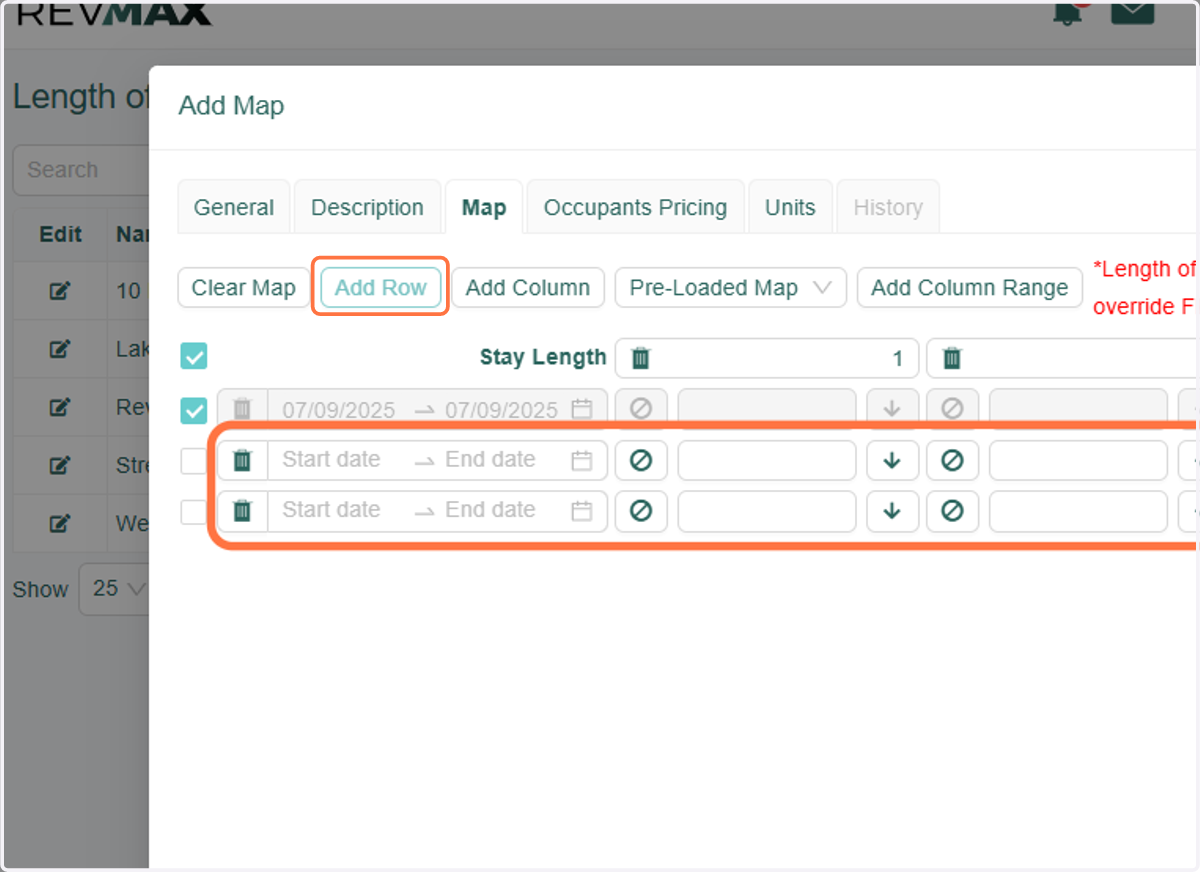Click second block icon in last empty row
This screenshot has width=1200, height=872.
(952, 510)
